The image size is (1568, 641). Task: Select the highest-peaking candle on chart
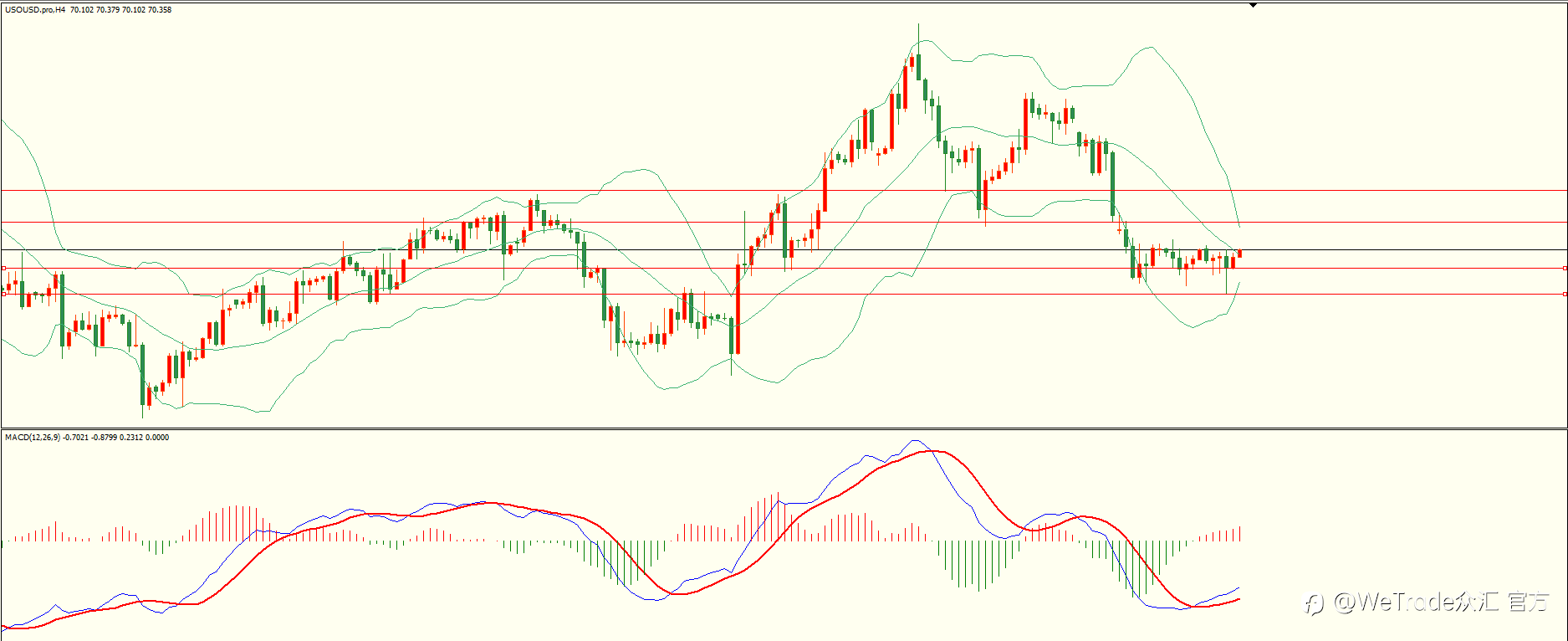(x=918, y=52)
